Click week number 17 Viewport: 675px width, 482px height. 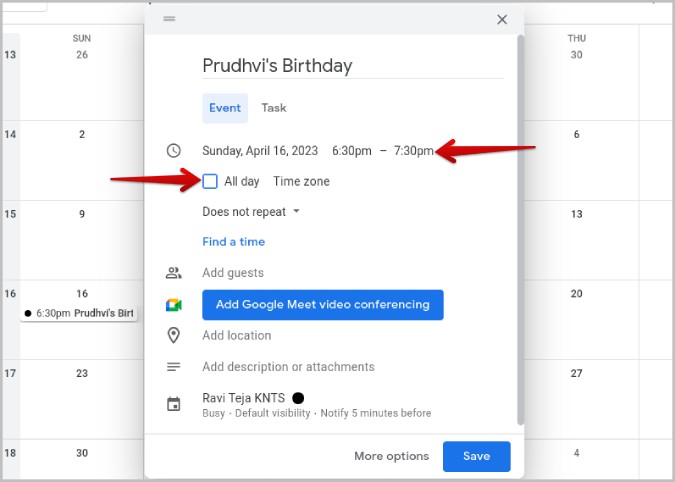tap(10, 373)
